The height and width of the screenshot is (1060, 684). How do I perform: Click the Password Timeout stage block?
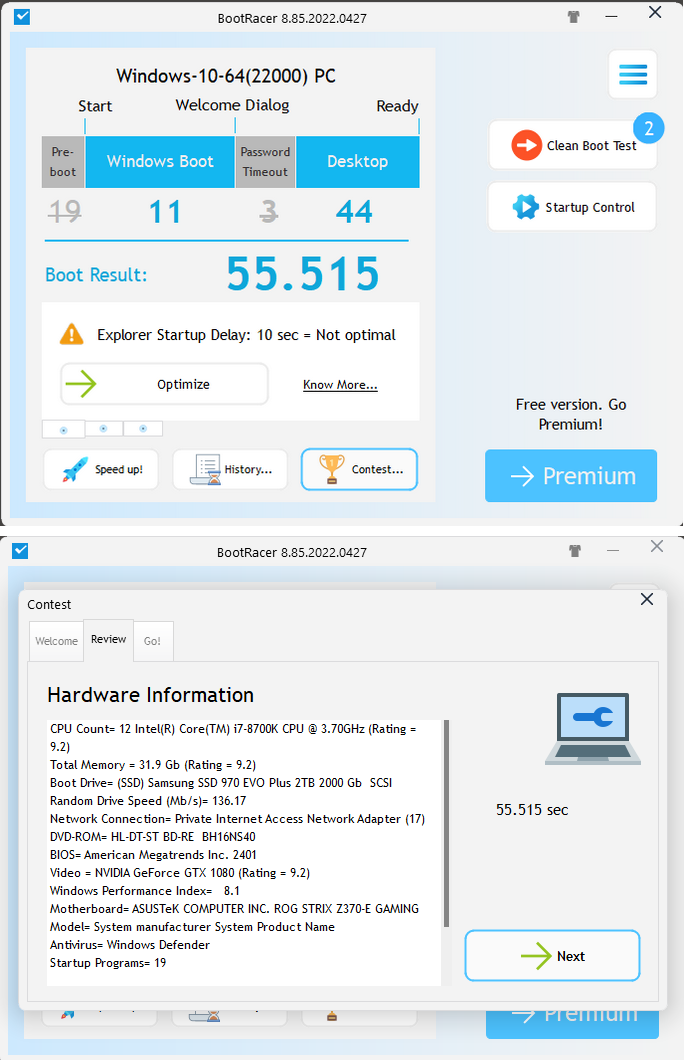pyautogui.click(x=265, y=162)
